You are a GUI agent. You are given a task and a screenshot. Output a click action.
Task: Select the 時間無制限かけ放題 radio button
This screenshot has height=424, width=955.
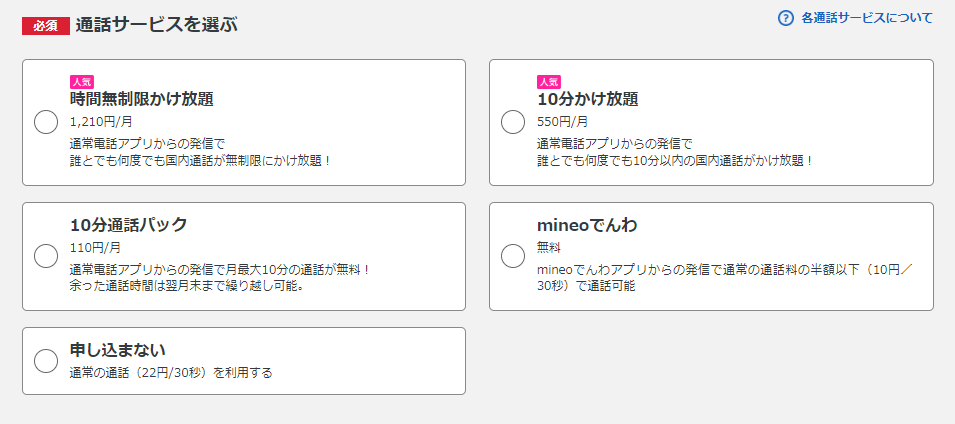(46, 122)
